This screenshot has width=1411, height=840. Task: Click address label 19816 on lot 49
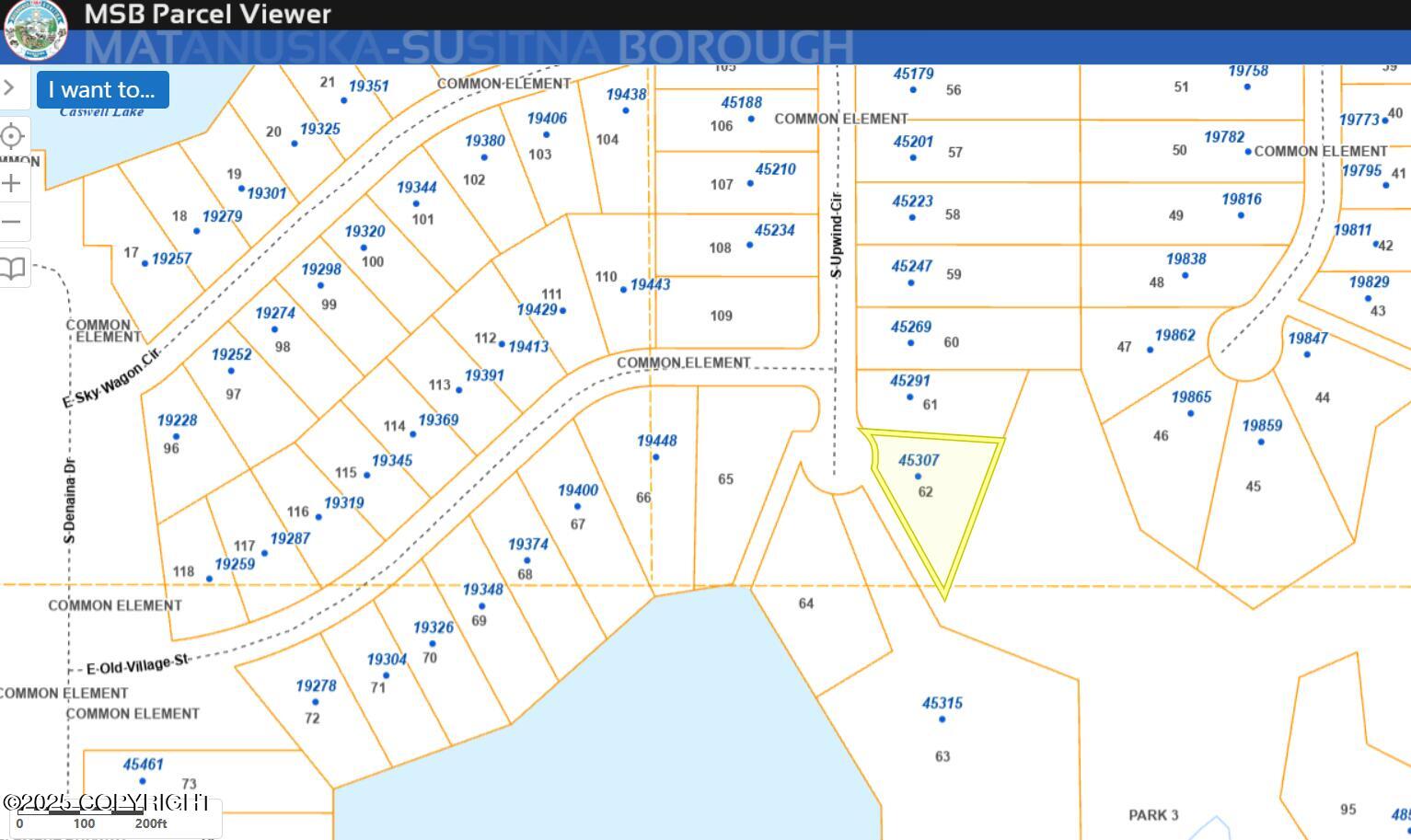point(1242,199)
